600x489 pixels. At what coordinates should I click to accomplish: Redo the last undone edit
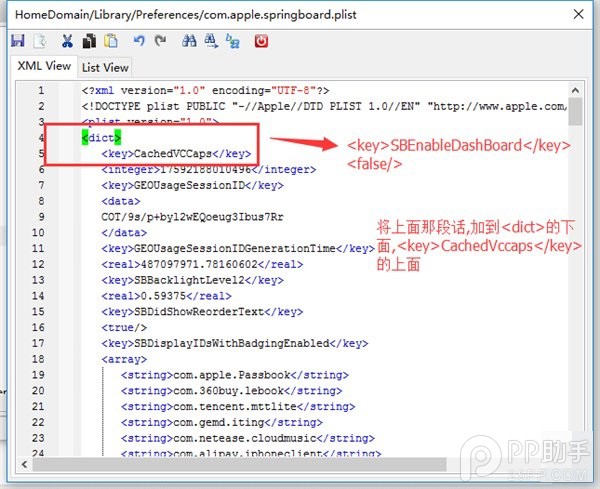[x=158, y=41]
